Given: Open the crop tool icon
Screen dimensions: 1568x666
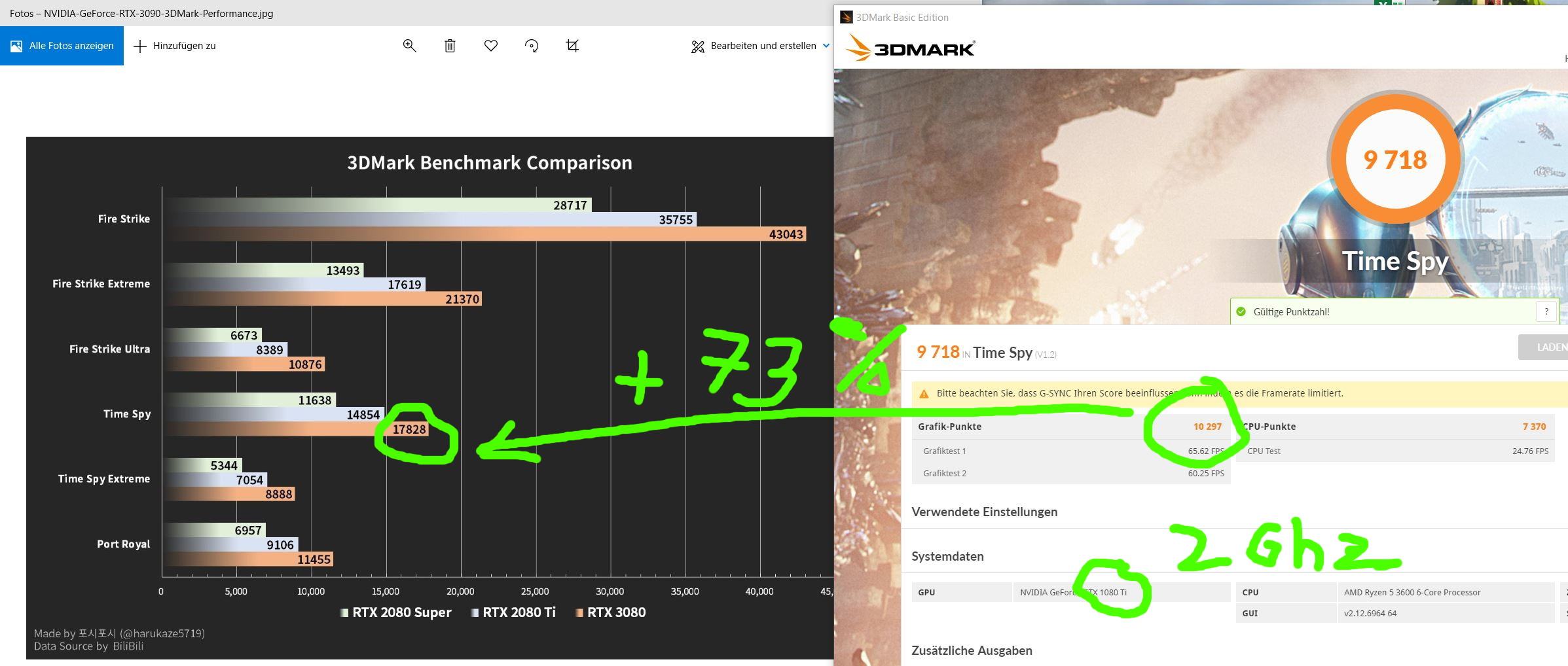Looking at the screenshot, I should click(572, 46).
